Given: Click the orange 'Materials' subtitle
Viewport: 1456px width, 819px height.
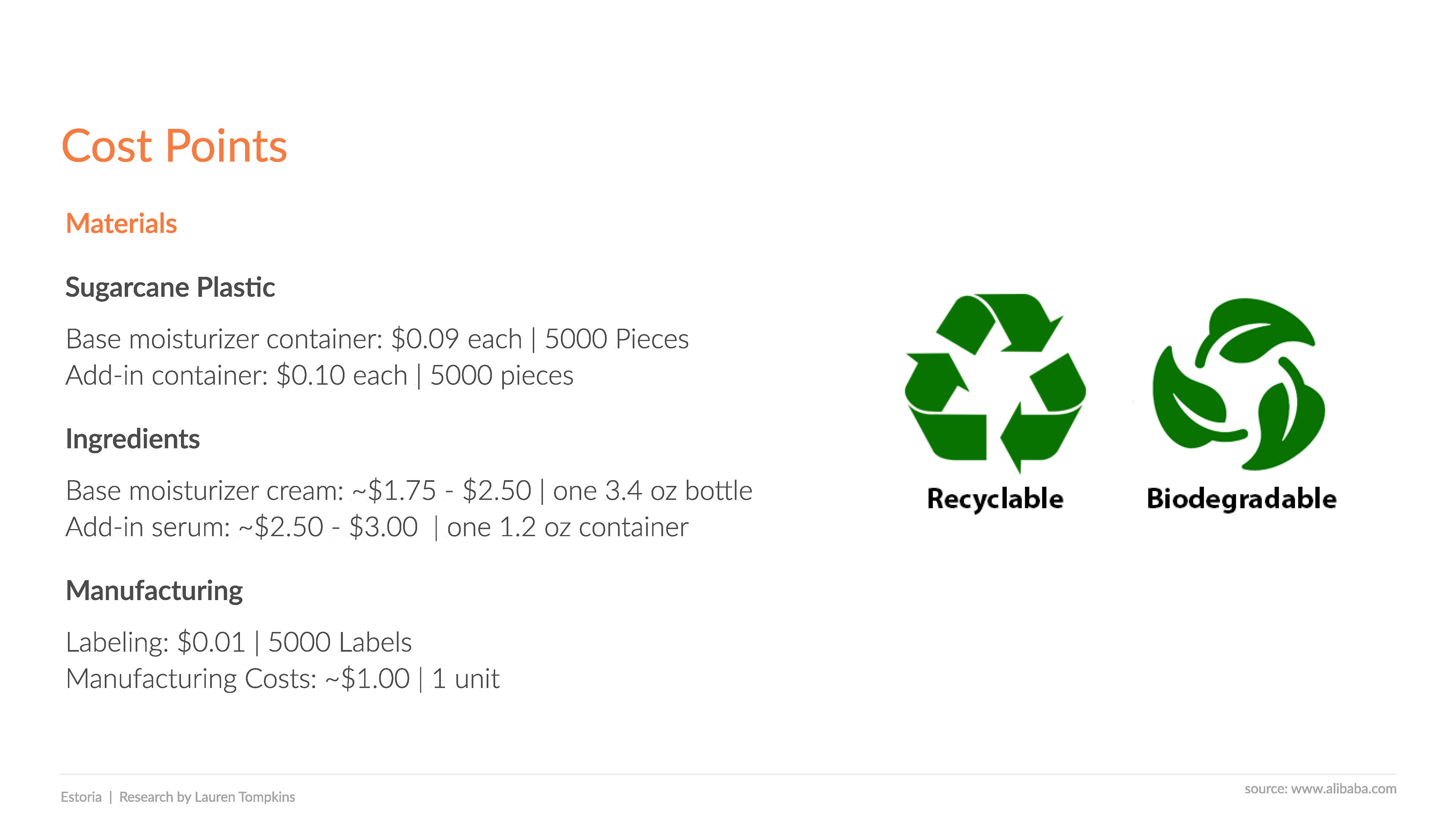Looking at the screenshot, I should coord(121,223).
